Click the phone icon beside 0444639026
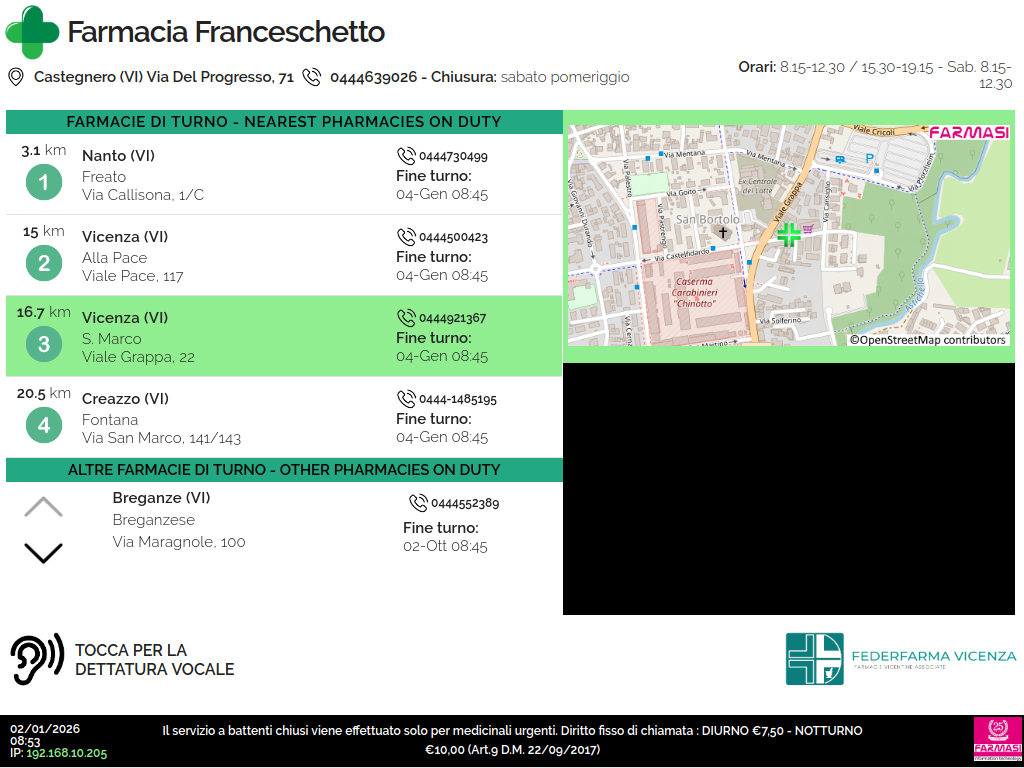The image size is (1024, 768). [312, 77]
